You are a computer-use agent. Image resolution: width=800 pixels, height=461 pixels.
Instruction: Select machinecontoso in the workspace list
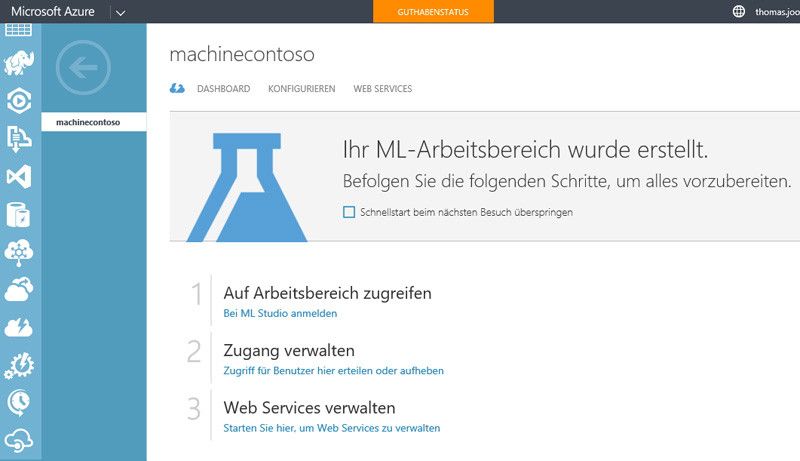[94, 122]
